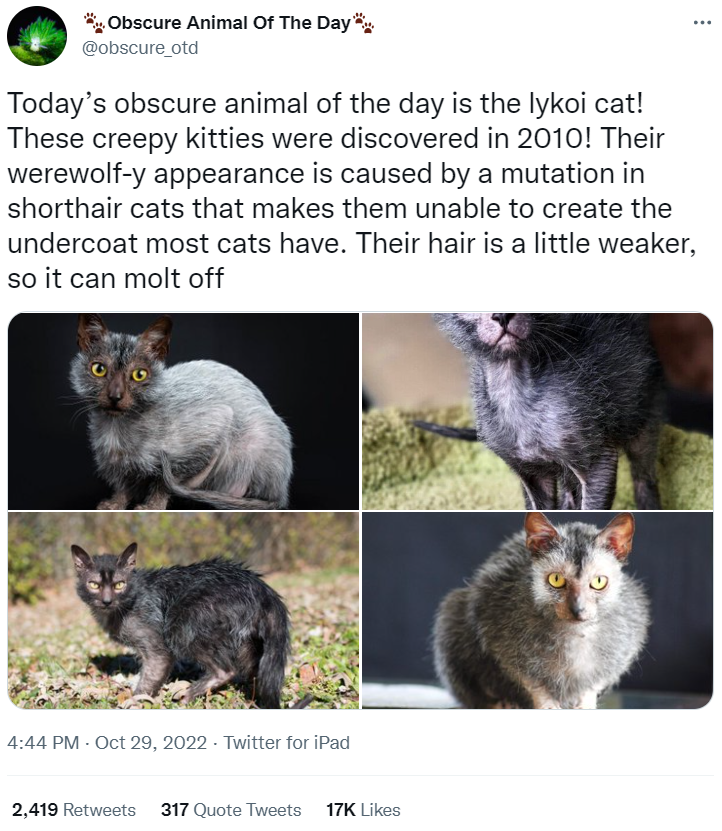Open the top-left grey lykoi cat photo
722x831 pixels.
tap(183, 411)
